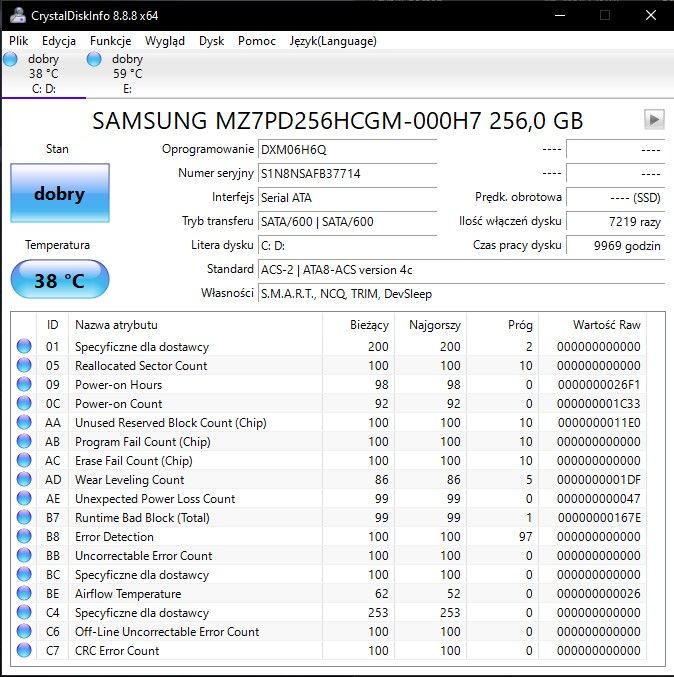This screenshot has height=677, width=674.
Task: Click the firmware field DXM06H6Q
Action: (348, 150)
